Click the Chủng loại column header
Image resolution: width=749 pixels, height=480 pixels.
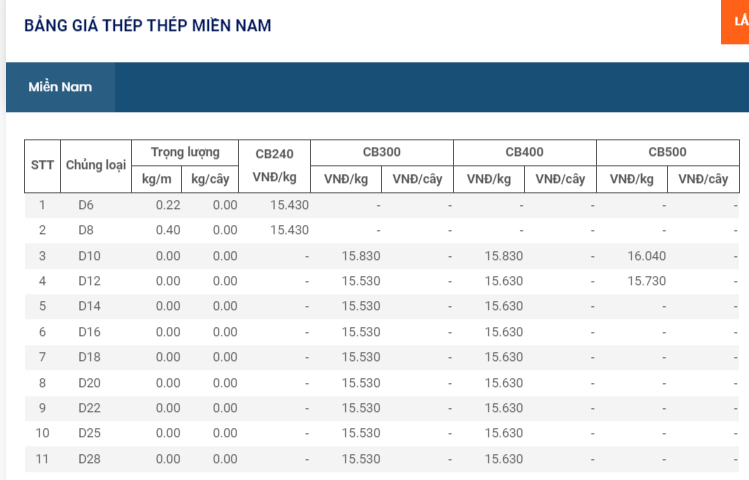(95, 165)
